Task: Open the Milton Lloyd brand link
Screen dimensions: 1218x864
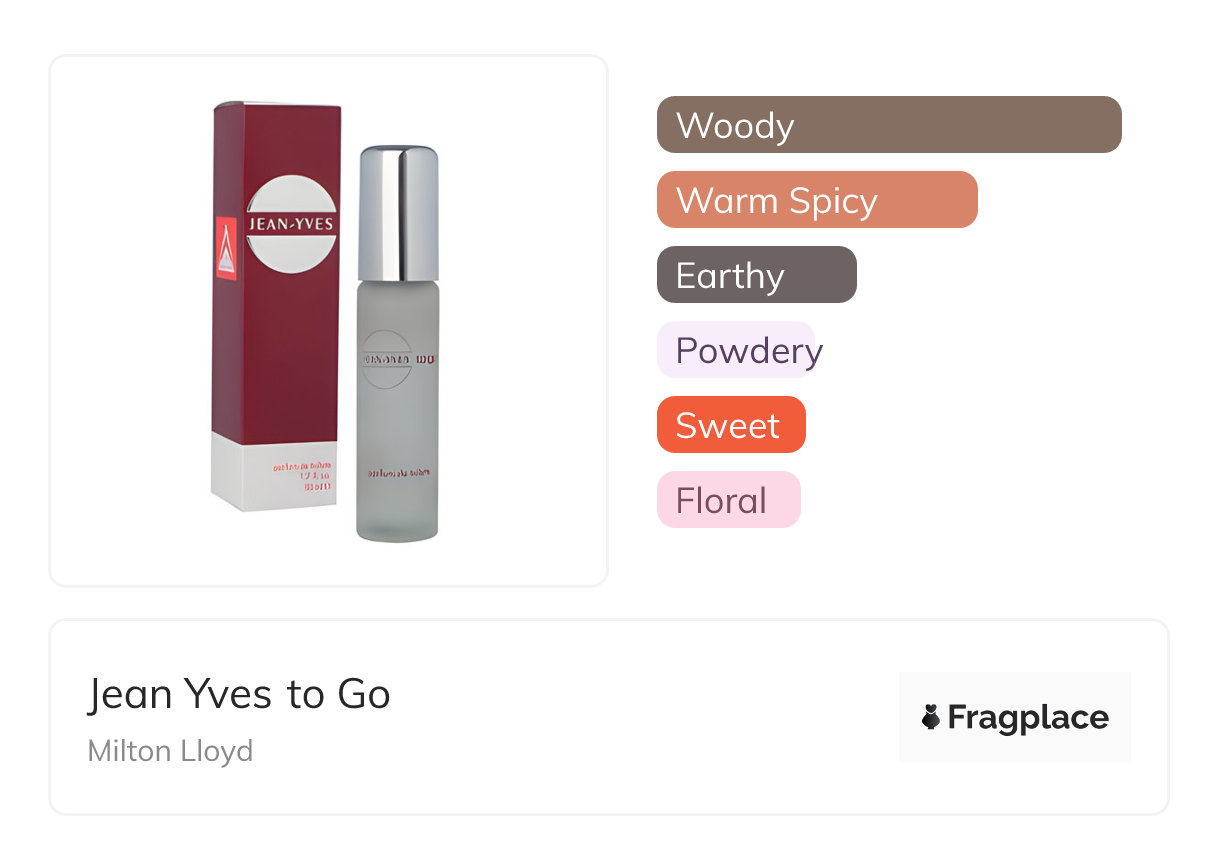Action: point(170,751)
